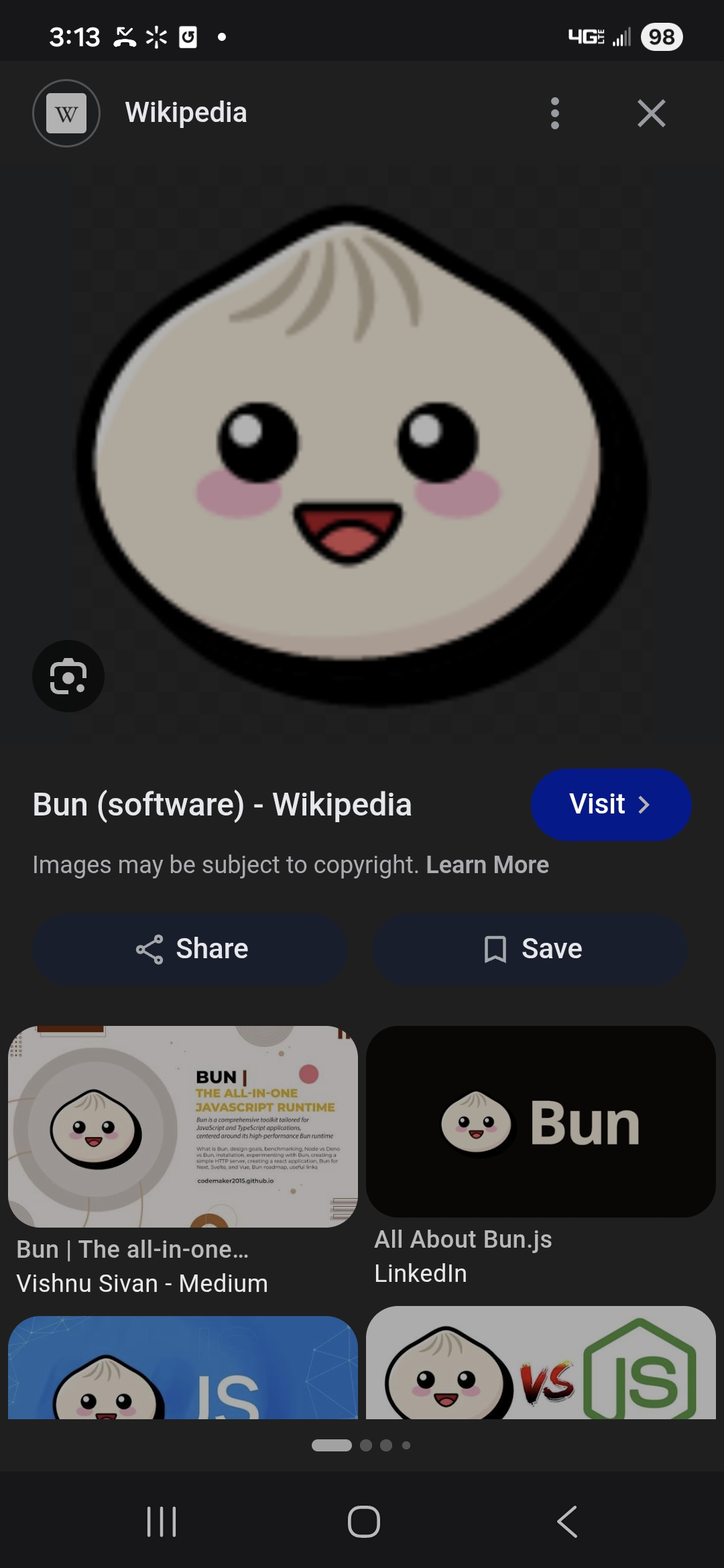The height and width of the screenshot is (1568, 724).
Task: Tap the page indicator dots
Action: pos(361,1445)
